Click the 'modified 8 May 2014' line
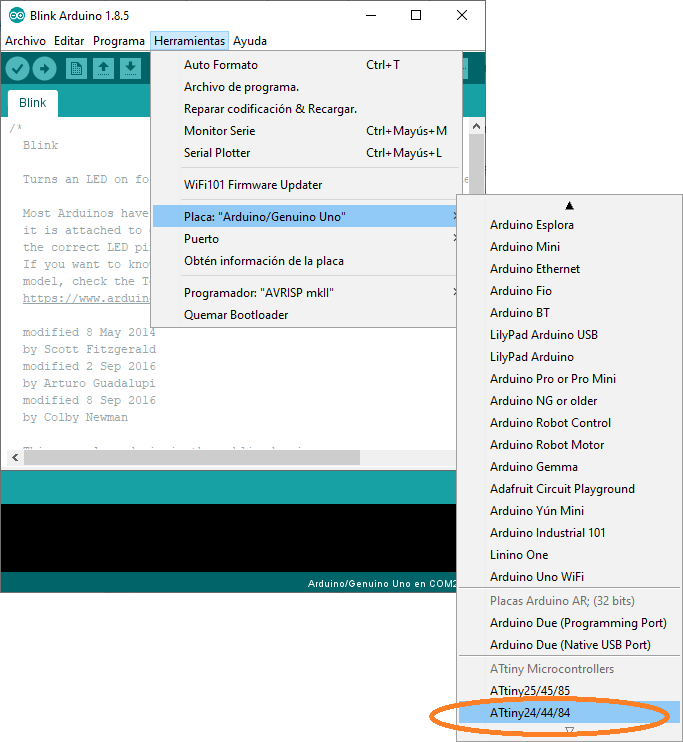 [x=89, y=332]
